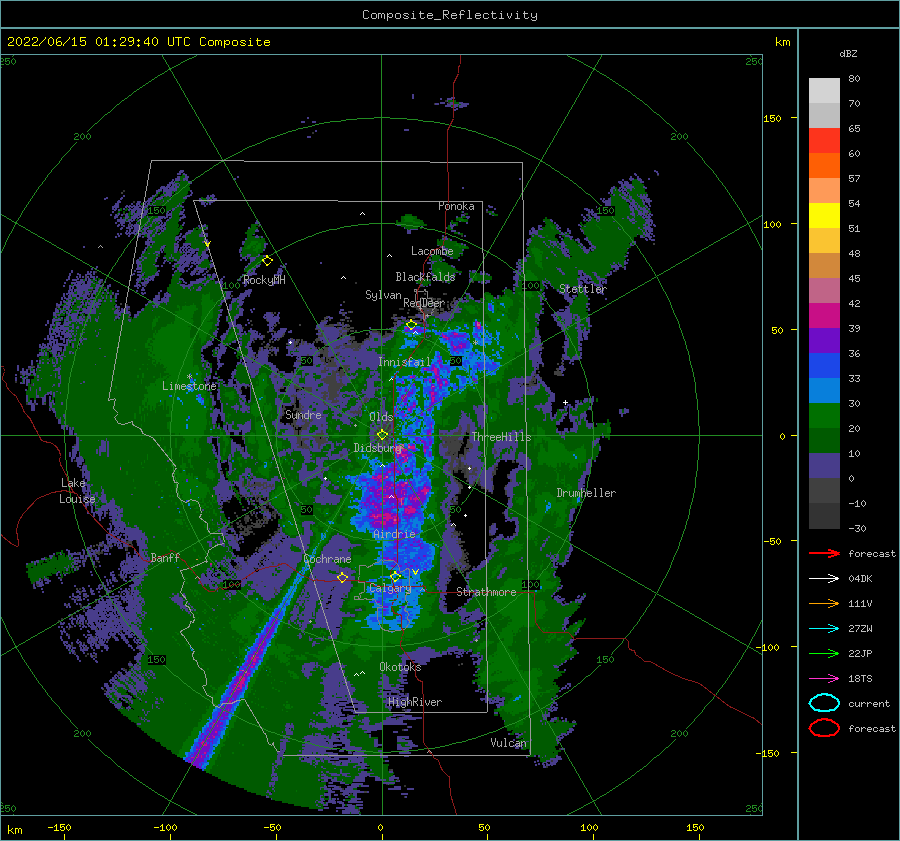Image resolution: width=900 pixels, height=841 pixels.
Task: Click the Limestone station label
Action: 189,386
